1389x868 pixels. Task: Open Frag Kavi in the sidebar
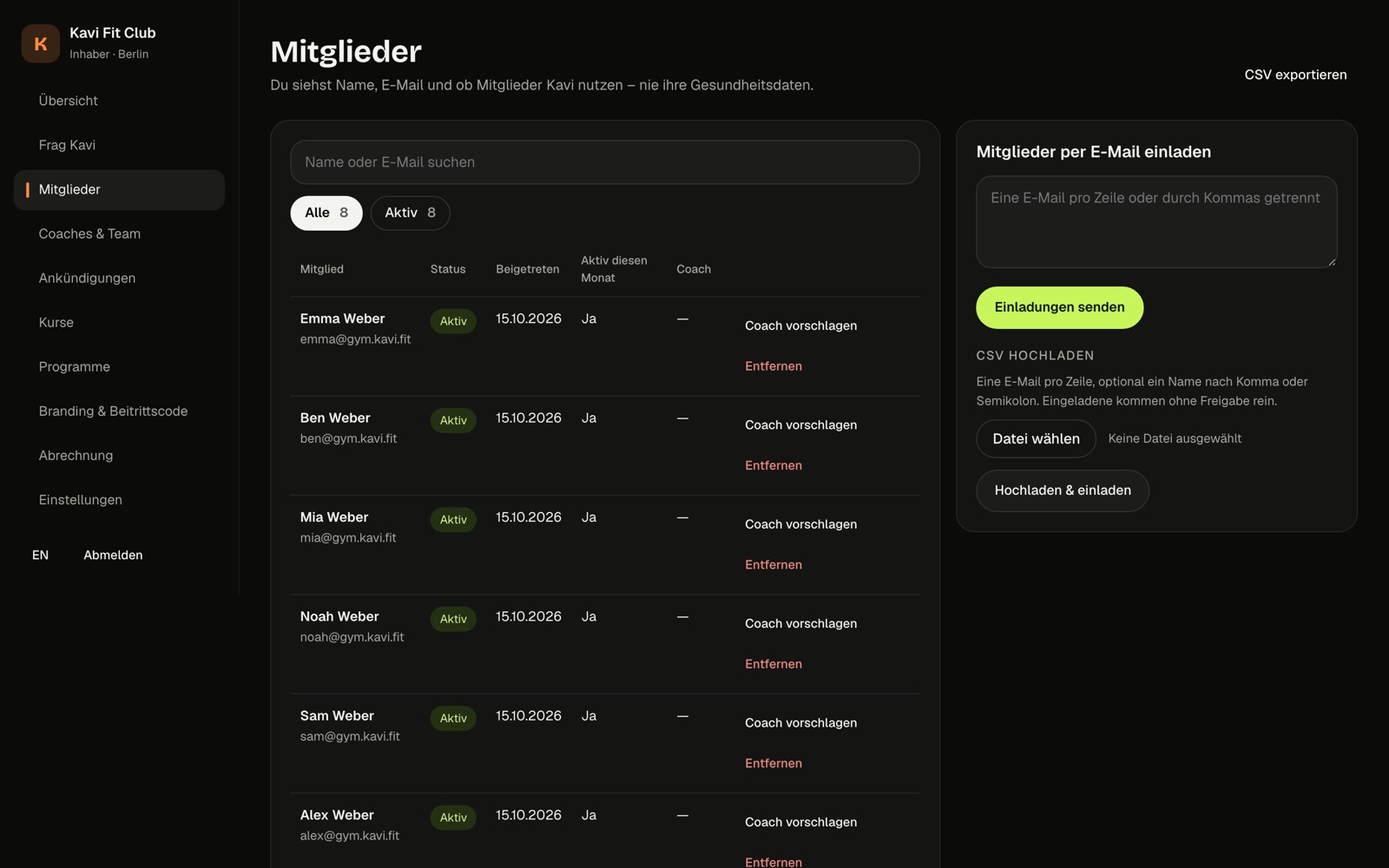119,145
